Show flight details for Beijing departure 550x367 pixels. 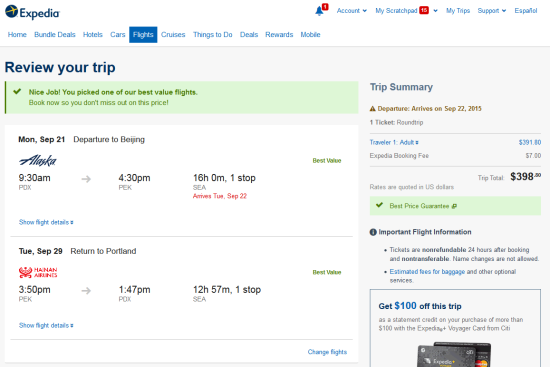pos(46,222)
